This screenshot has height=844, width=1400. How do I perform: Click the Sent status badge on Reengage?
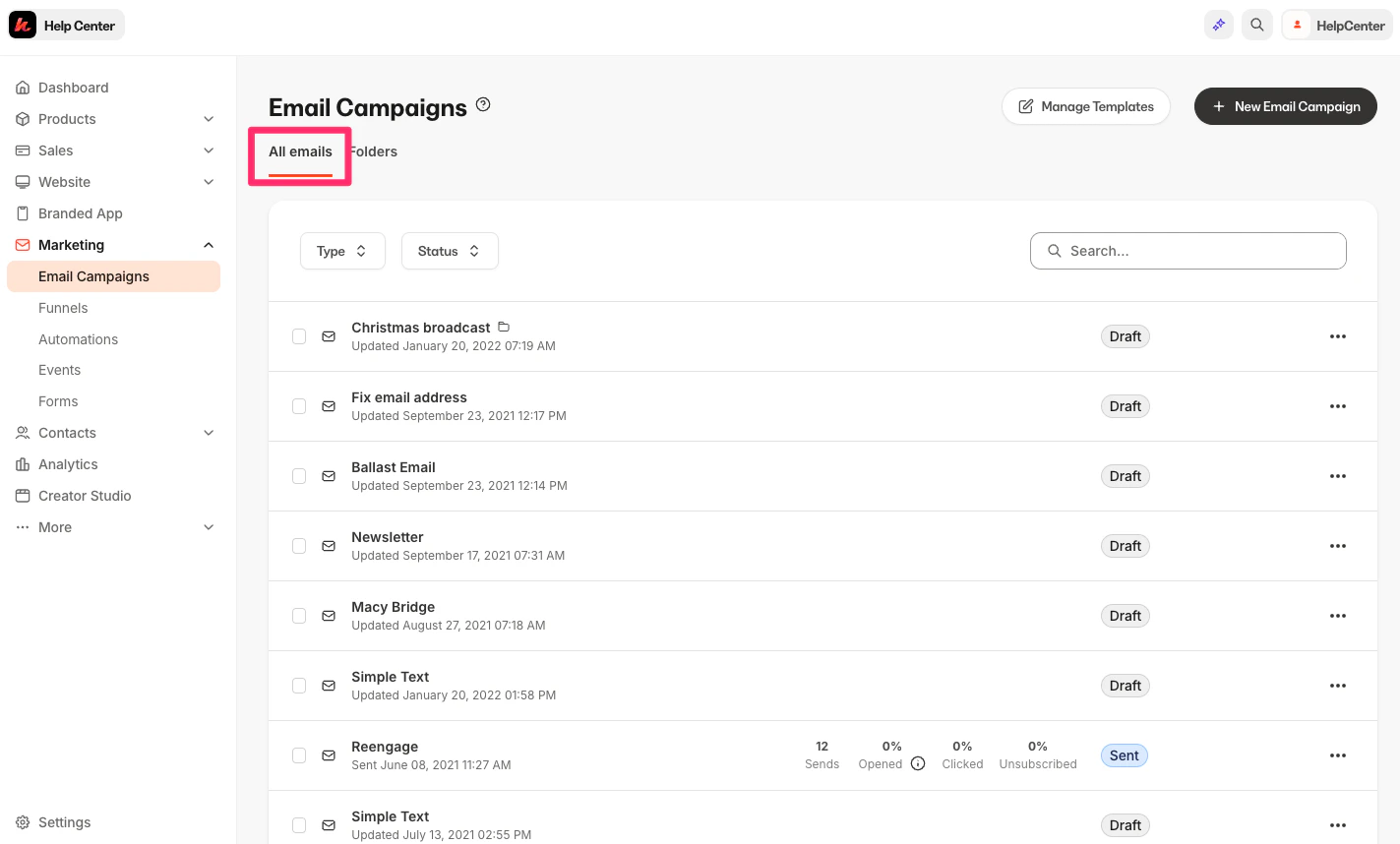1125,755
